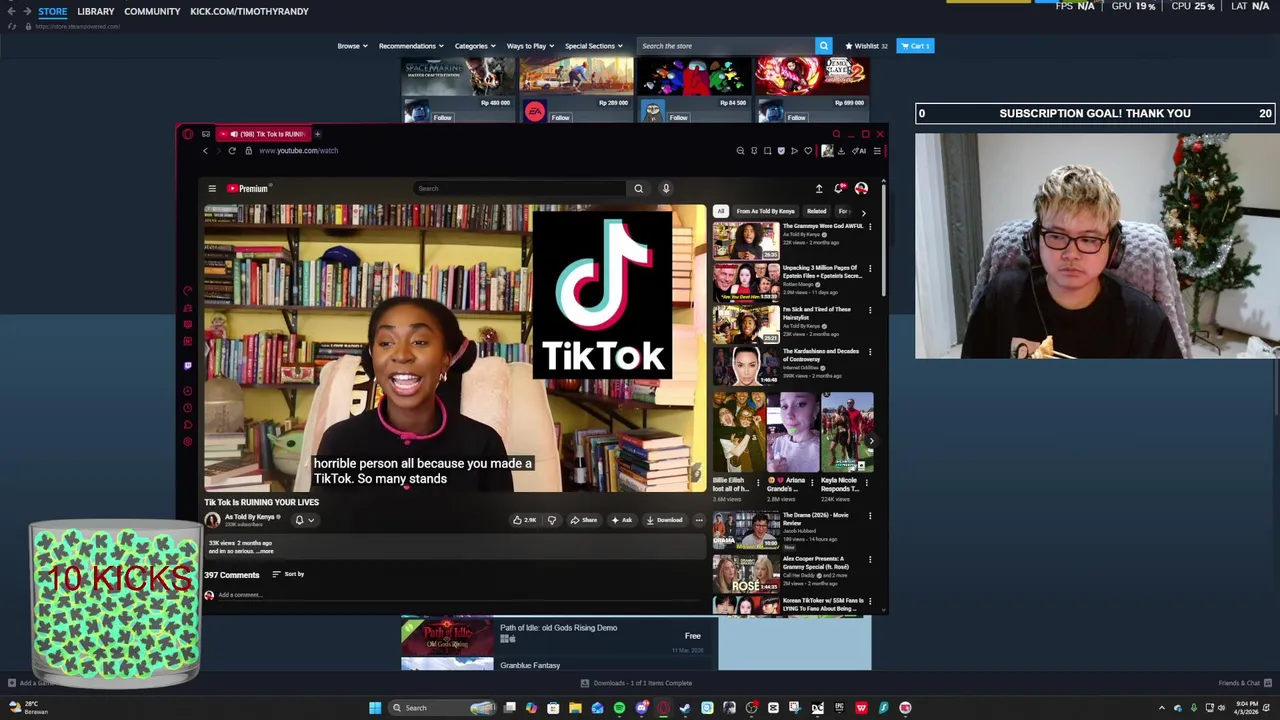The width and height of the screenshot is (1280, 720).
Task: Open KICK.COM/TIMOTHYRANDY profile tab
Action: point(249,11)
